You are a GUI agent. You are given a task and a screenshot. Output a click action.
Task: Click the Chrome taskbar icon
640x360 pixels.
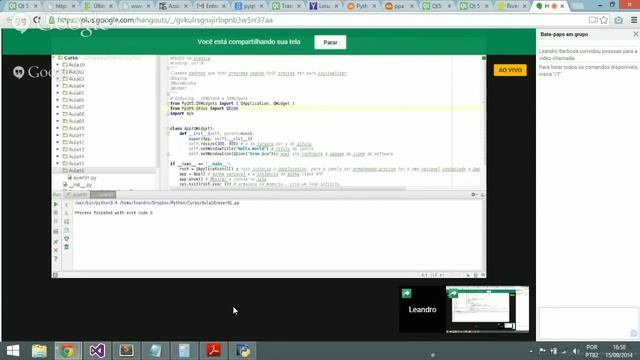(x=67, y=351)
